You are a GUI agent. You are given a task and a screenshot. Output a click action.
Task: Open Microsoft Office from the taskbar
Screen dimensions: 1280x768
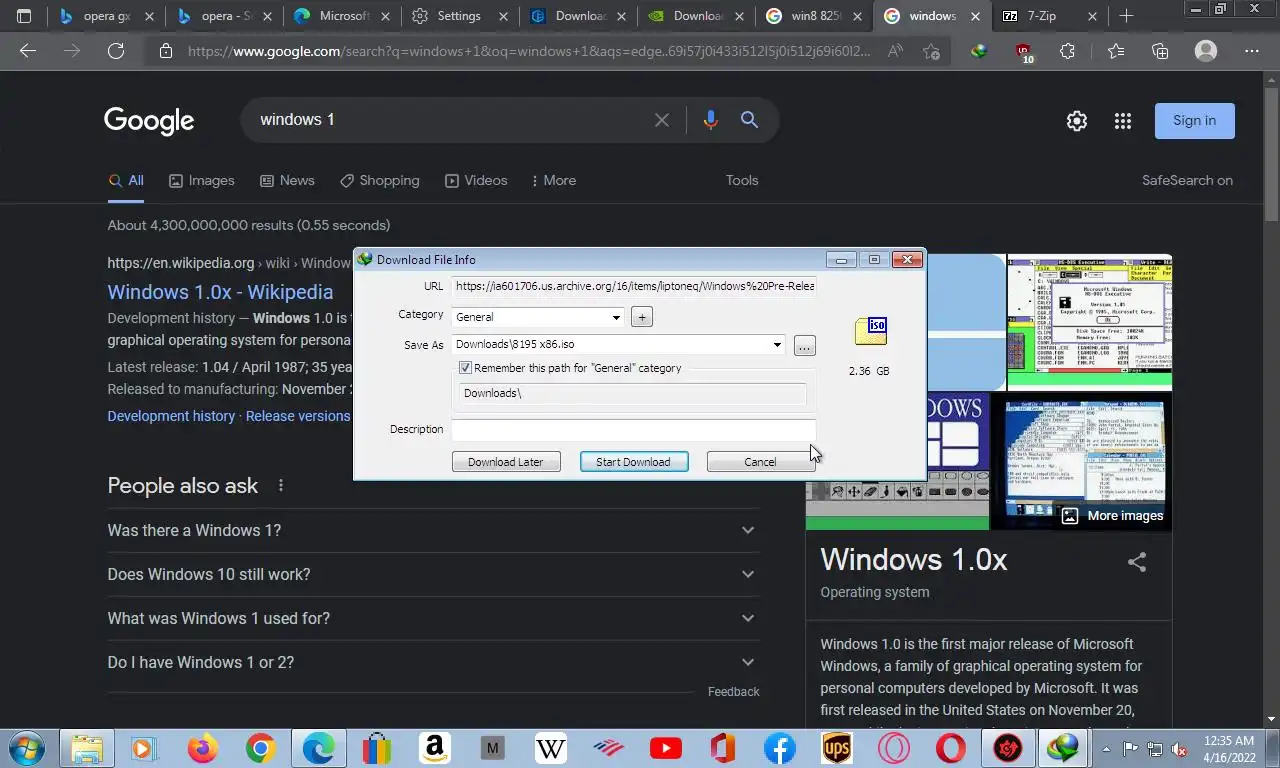(722, 748)
